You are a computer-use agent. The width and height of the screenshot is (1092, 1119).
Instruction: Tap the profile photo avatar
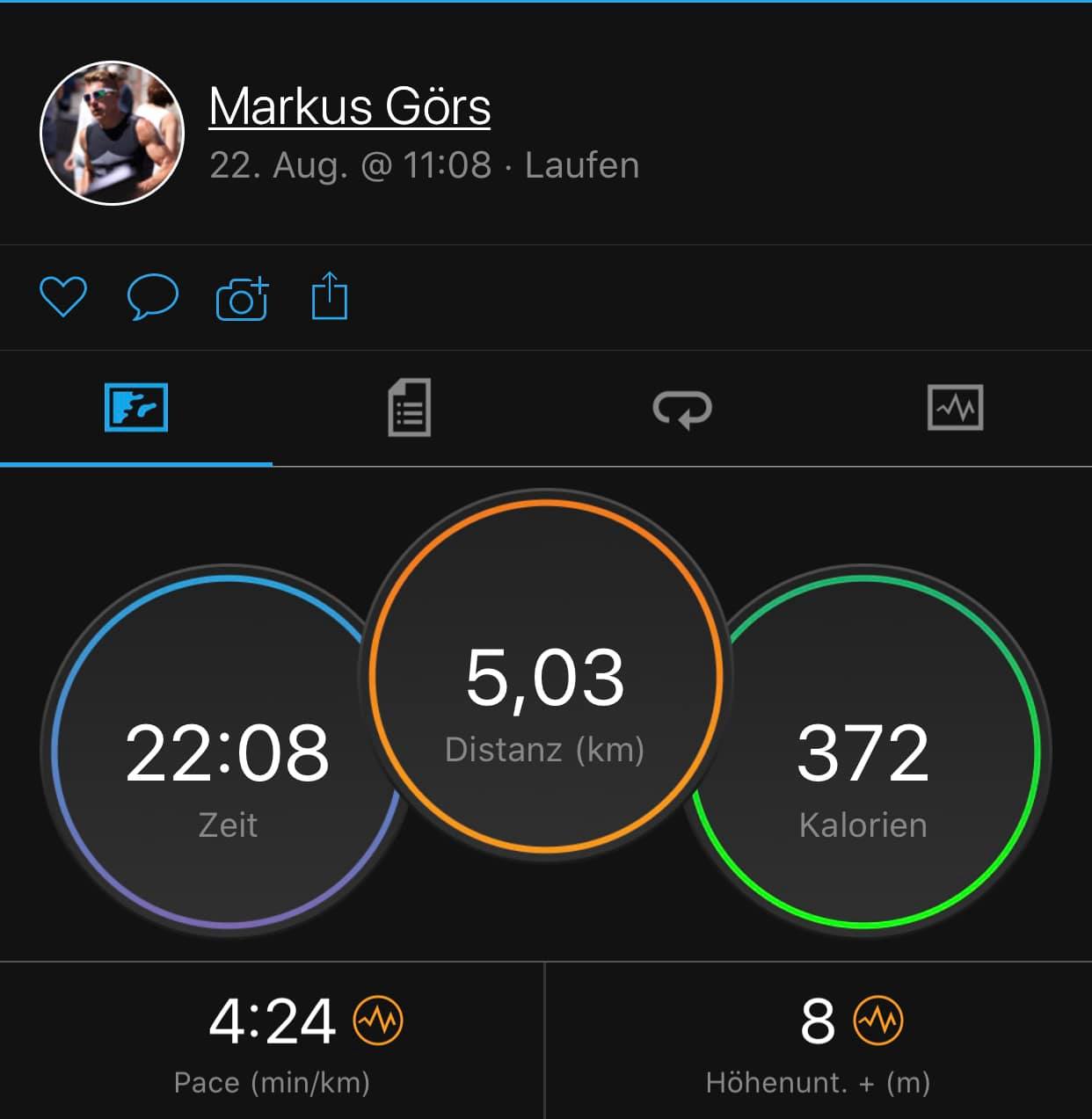click(x=112, y=133)
